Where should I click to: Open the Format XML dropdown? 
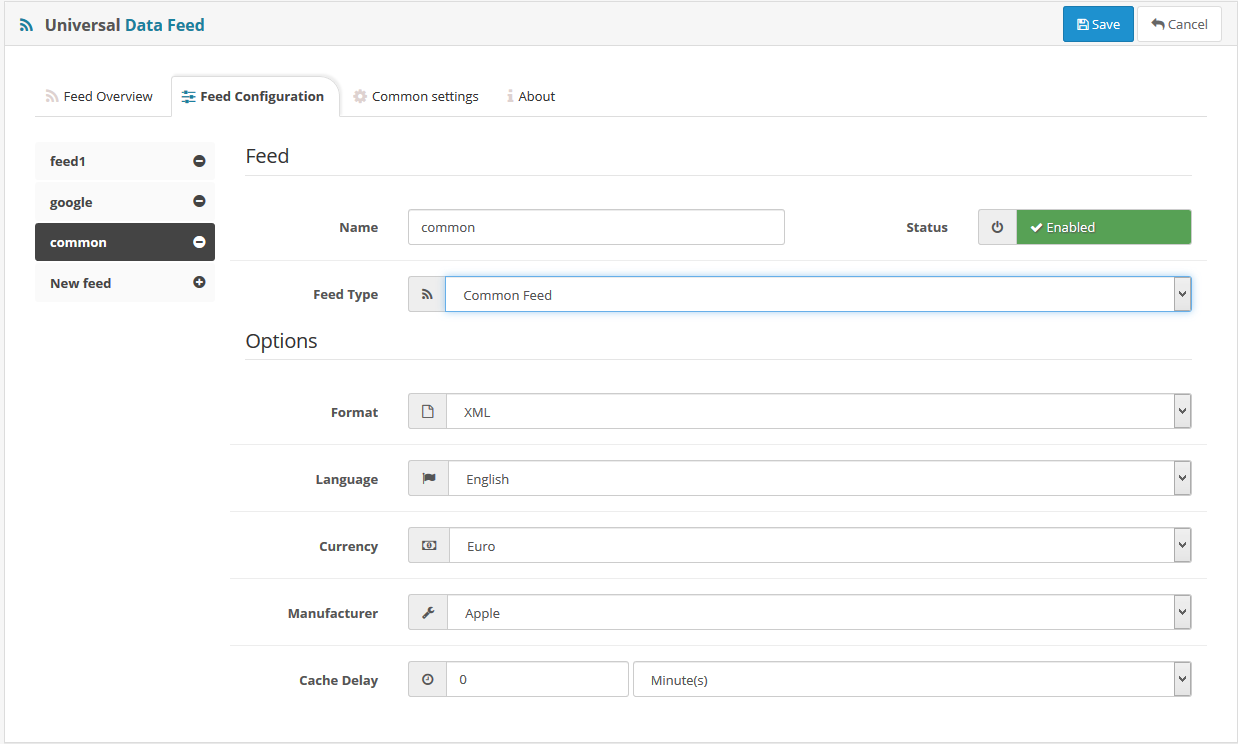(x=819, y=411)
